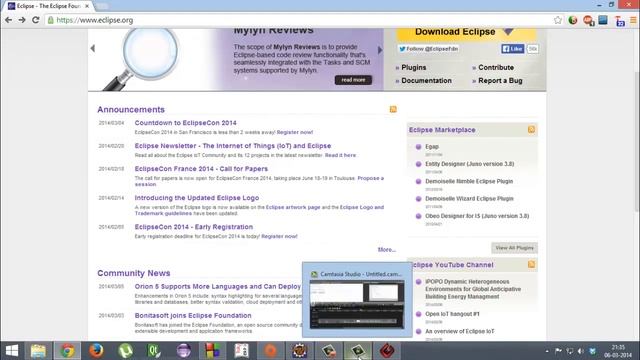Open EclipseCon France 2014 Call for Papers
Image resolution: width=640 pixels, height=360 pixels.
click(201, 169)
